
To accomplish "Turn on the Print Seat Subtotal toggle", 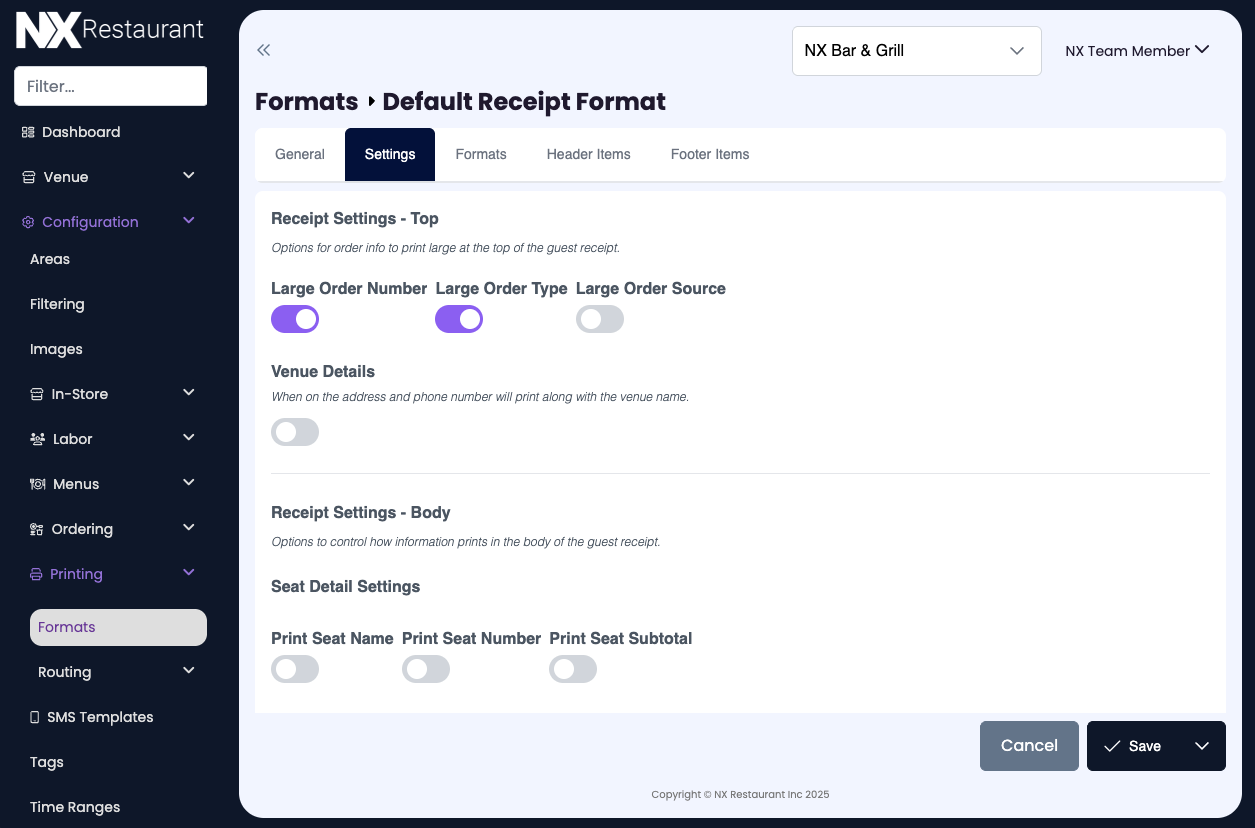I will (573, 668).
